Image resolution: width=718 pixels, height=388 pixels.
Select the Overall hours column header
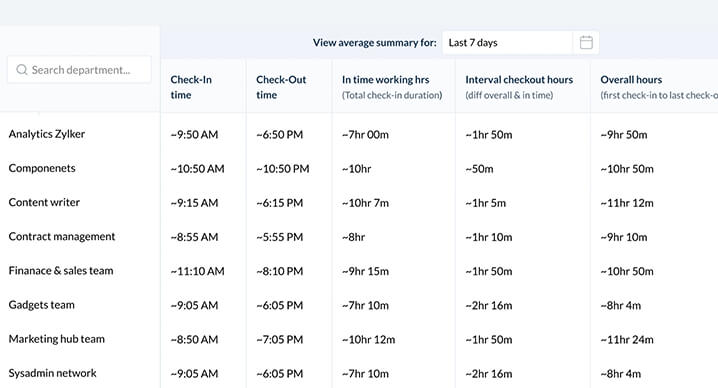coord(631,80)
